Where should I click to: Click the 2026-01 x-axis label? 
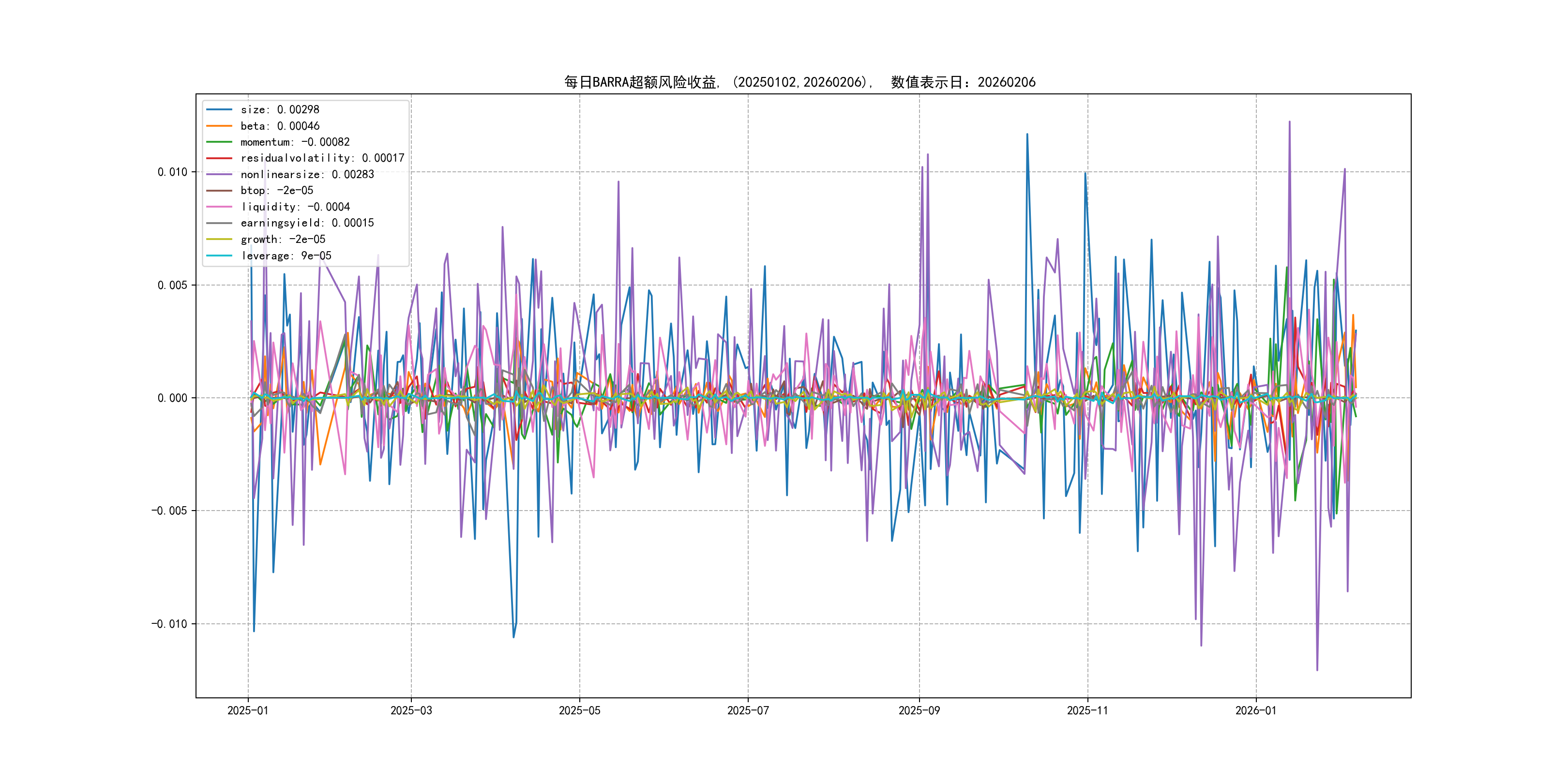pos(1256,711)
